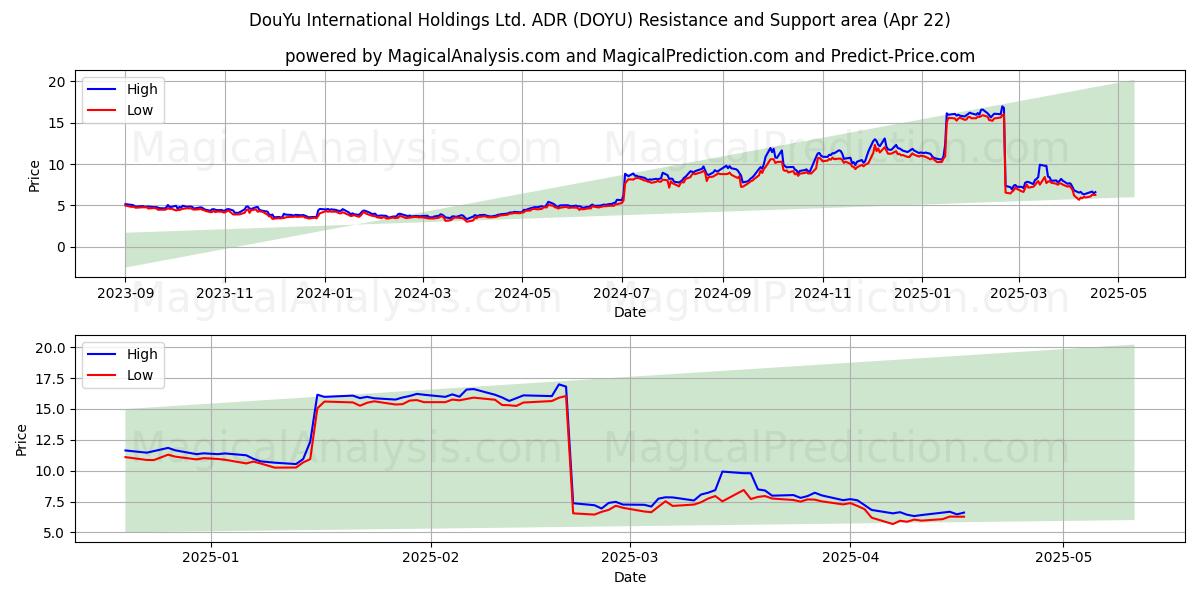Click the '2024-11' tick label
Viewport: 1200px width, 600px height.
(823, 294)
